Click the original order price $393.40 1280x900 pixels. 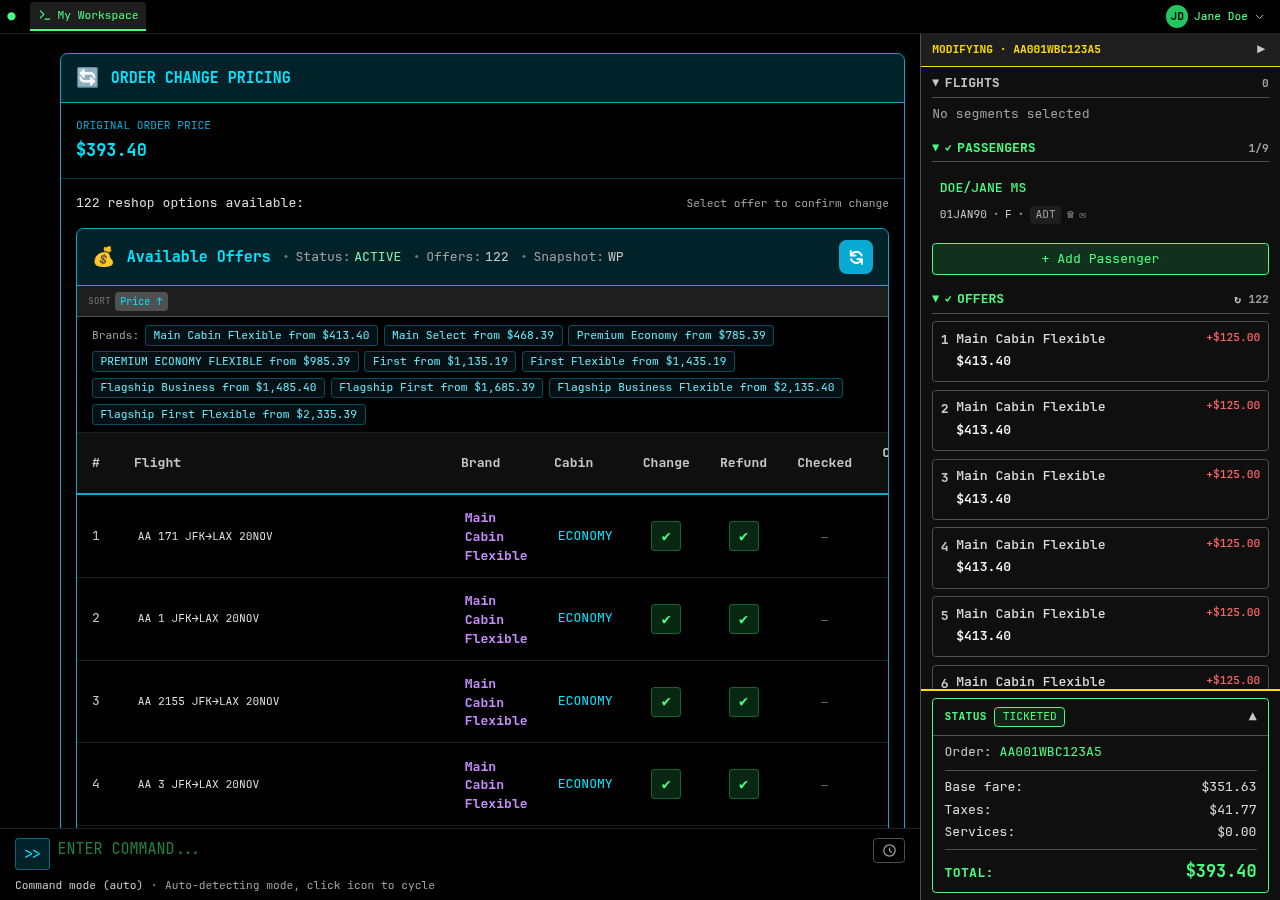(111, 150)
